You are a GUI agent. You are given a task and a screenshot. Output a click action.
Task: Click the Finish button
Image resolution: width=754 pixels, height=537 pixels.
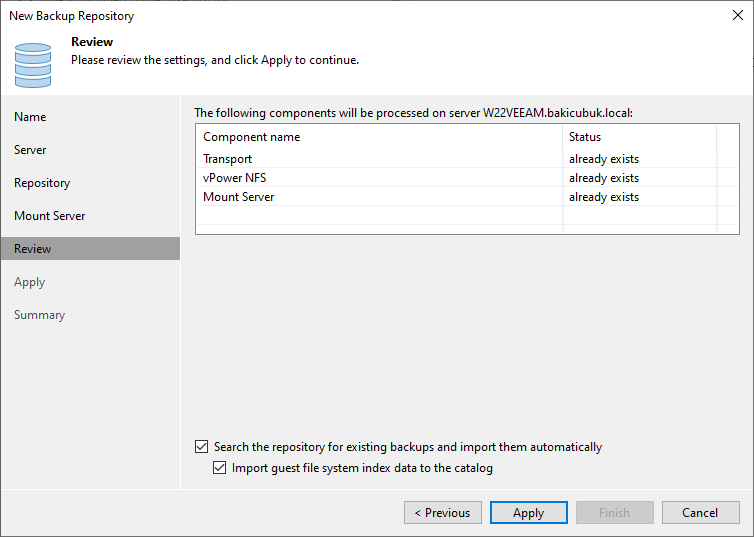point(614,513)
